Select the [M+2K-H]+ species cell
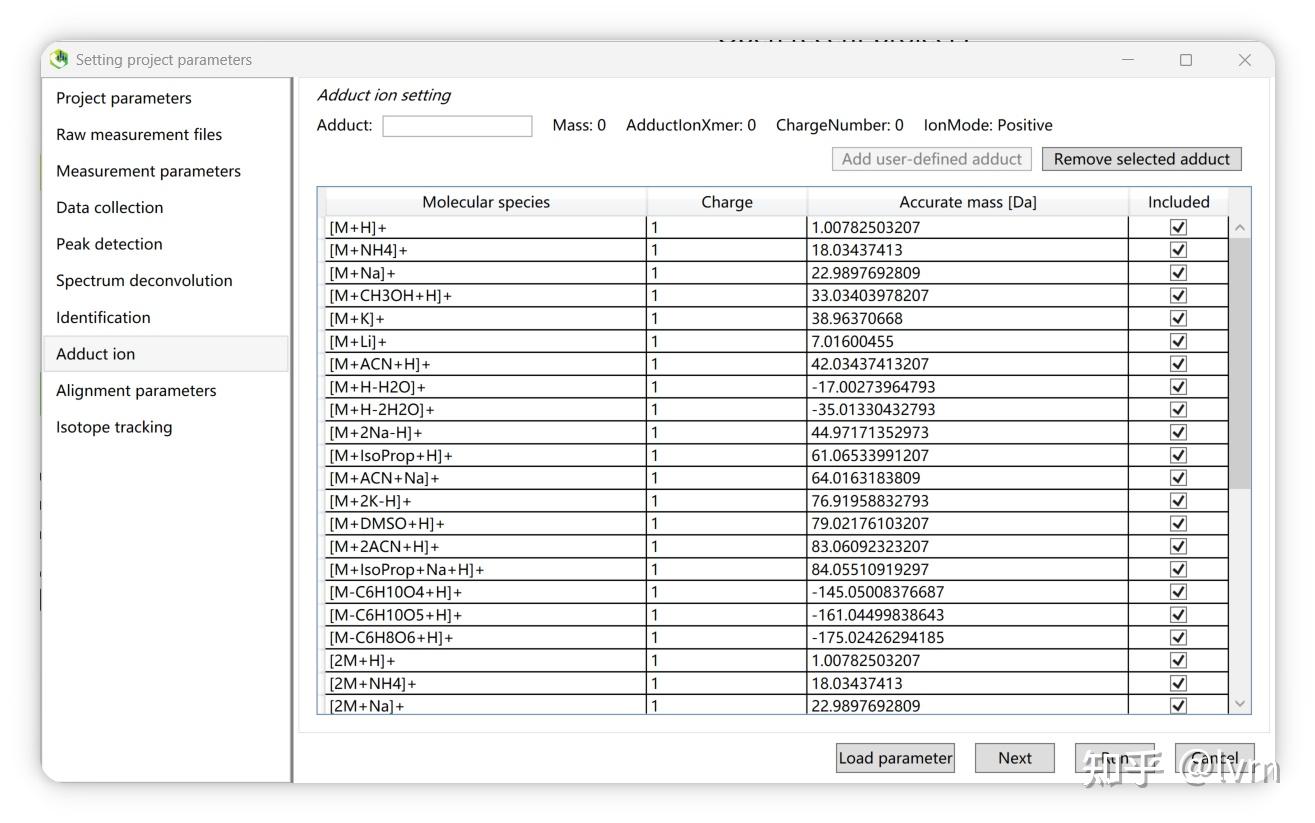1315x823 pixels. pyautogui.click(x=486, y=501)
